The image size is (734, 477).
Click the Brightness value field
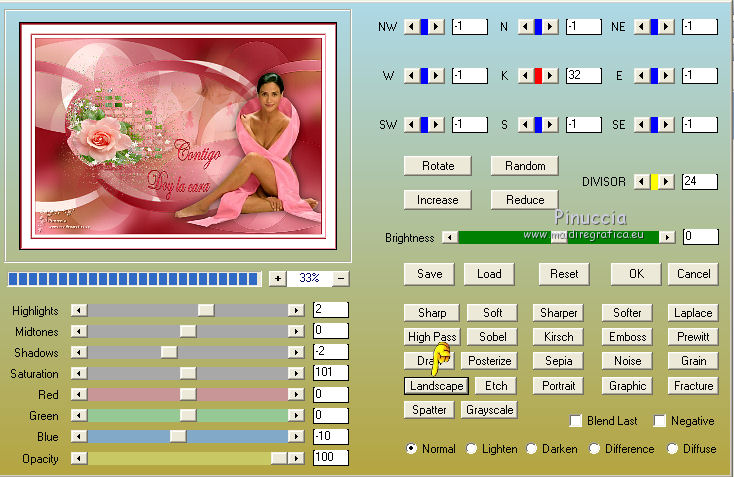[700, 236]
